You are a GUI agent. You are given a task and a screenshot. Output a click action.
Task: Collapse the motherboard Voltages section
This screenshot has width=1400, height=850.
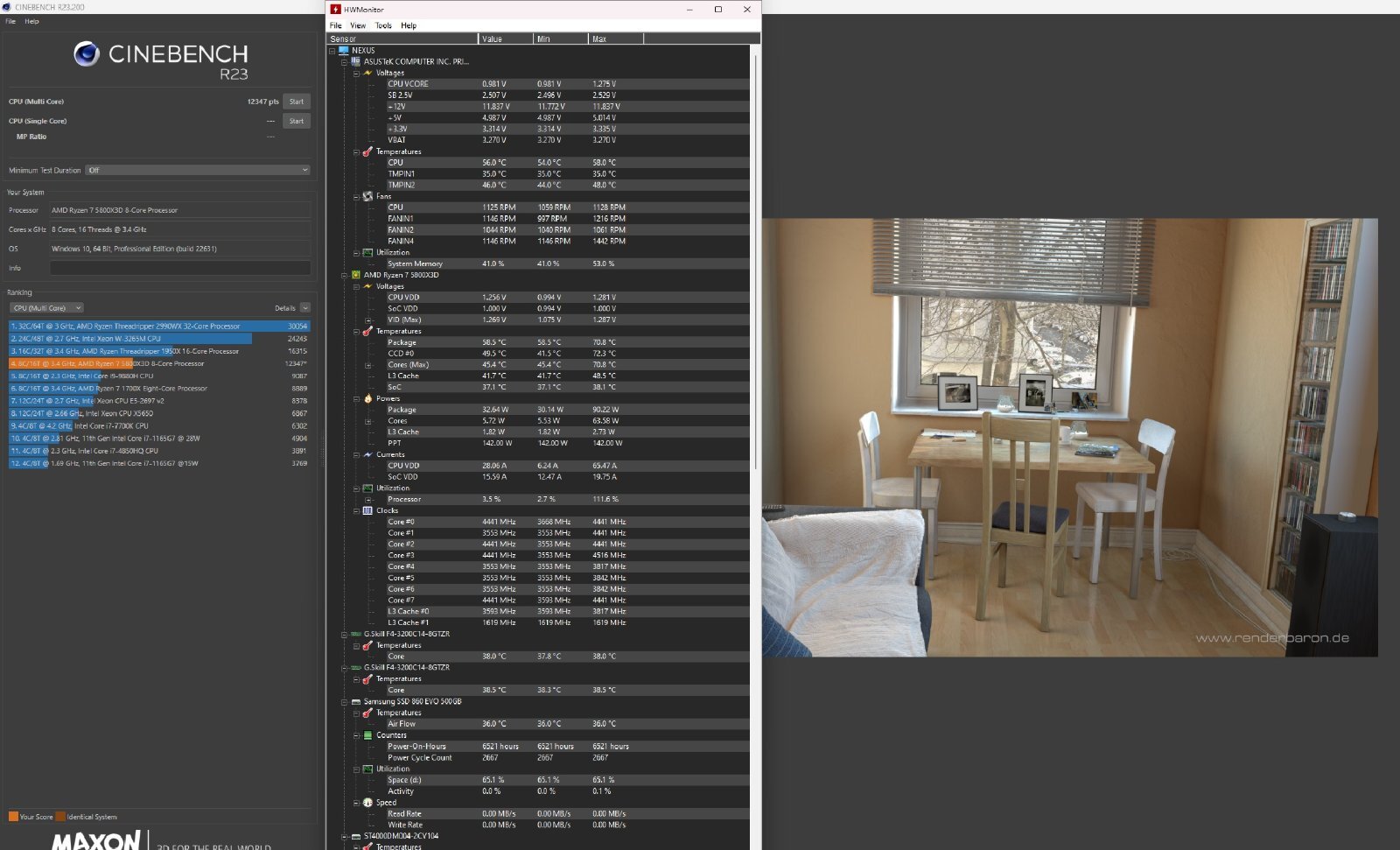tap(356, 74)
